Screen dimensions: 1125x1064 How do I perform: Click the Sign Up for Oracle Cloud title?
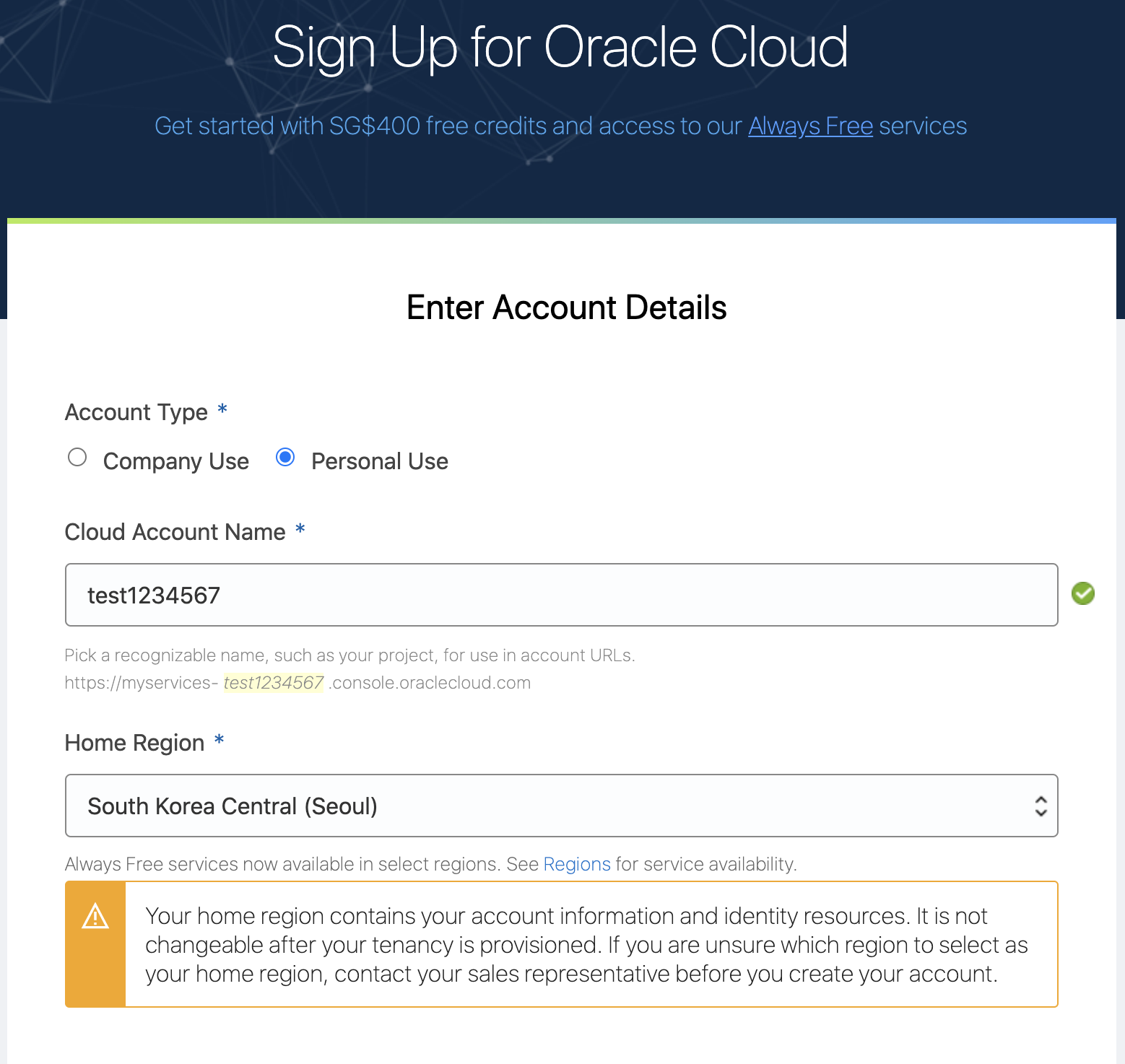point(560,48)
